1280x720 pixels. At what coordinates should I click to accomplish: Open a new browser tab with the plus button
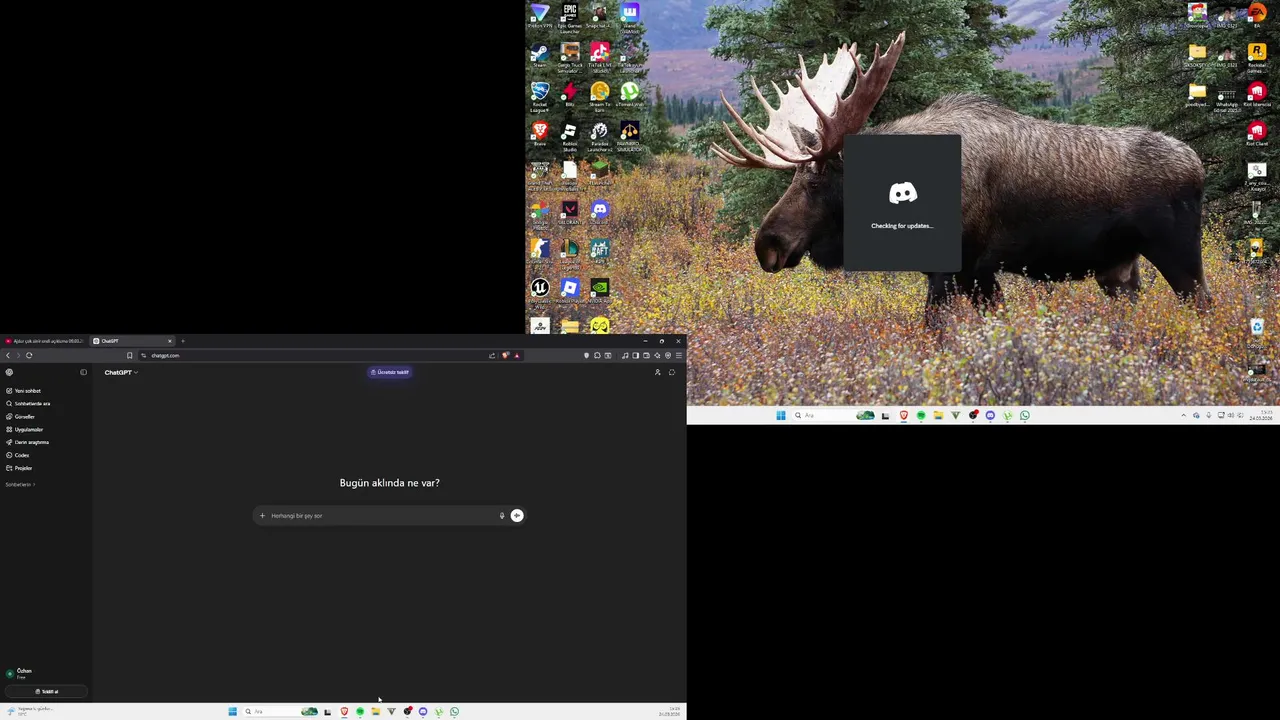[x=183, y=341]
